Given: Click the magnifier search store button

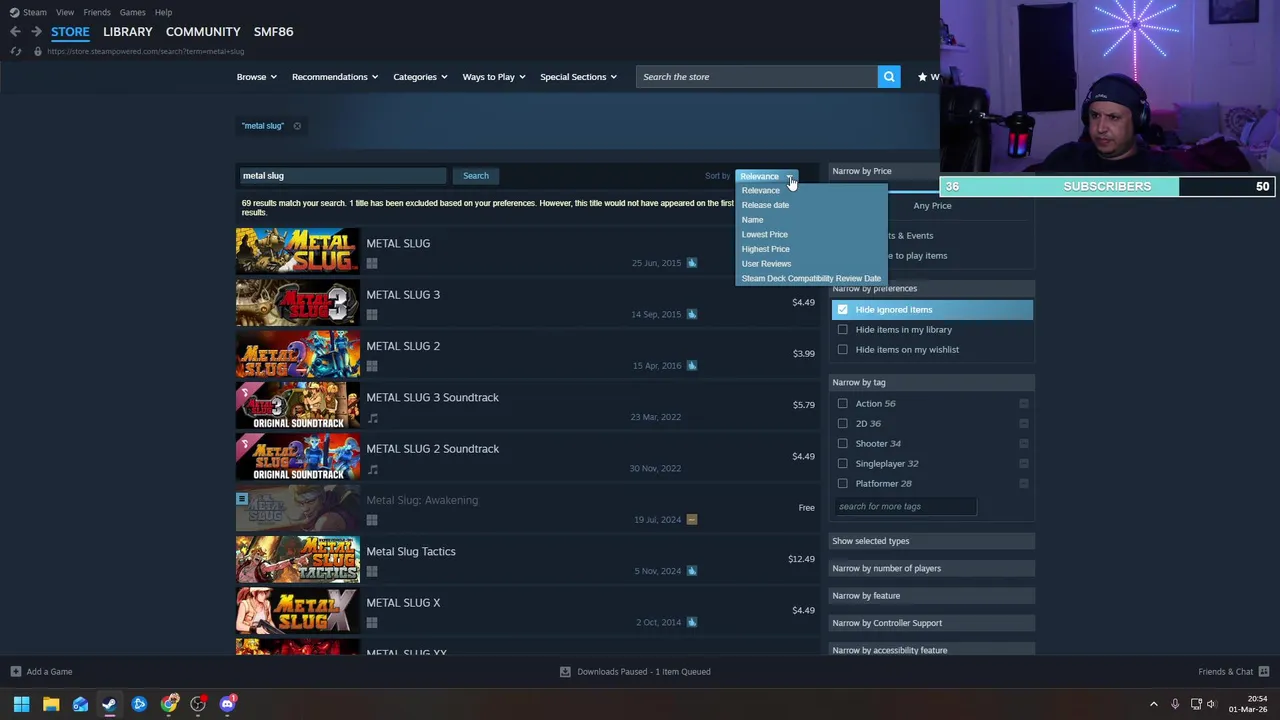Looking at the screenshot, I should click(888, 77).
